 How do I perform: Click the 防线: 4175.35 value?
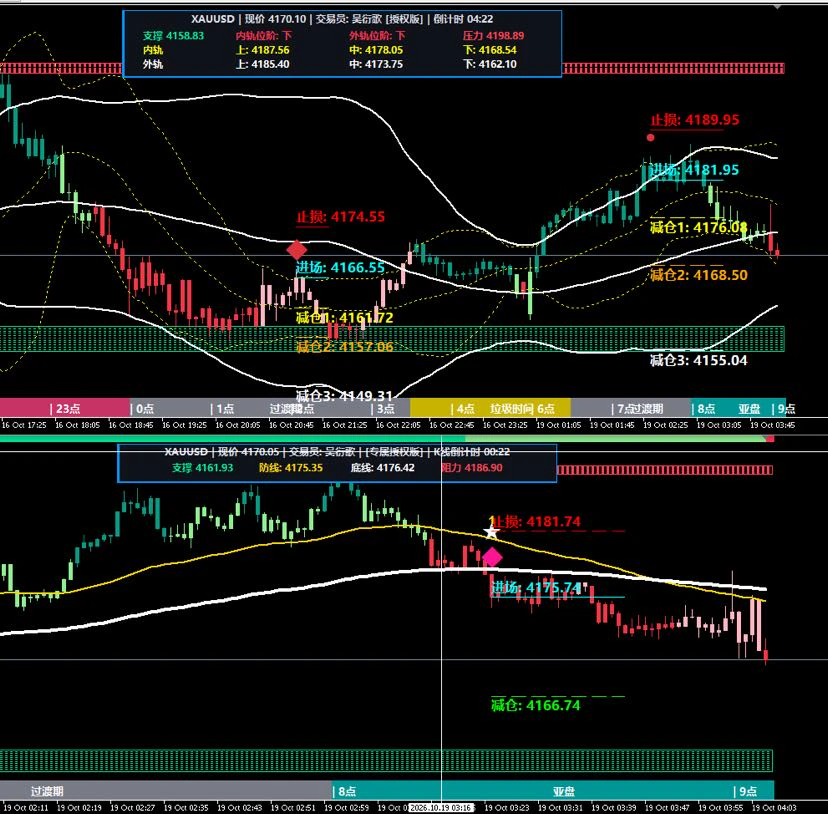[x=291, y=467]
